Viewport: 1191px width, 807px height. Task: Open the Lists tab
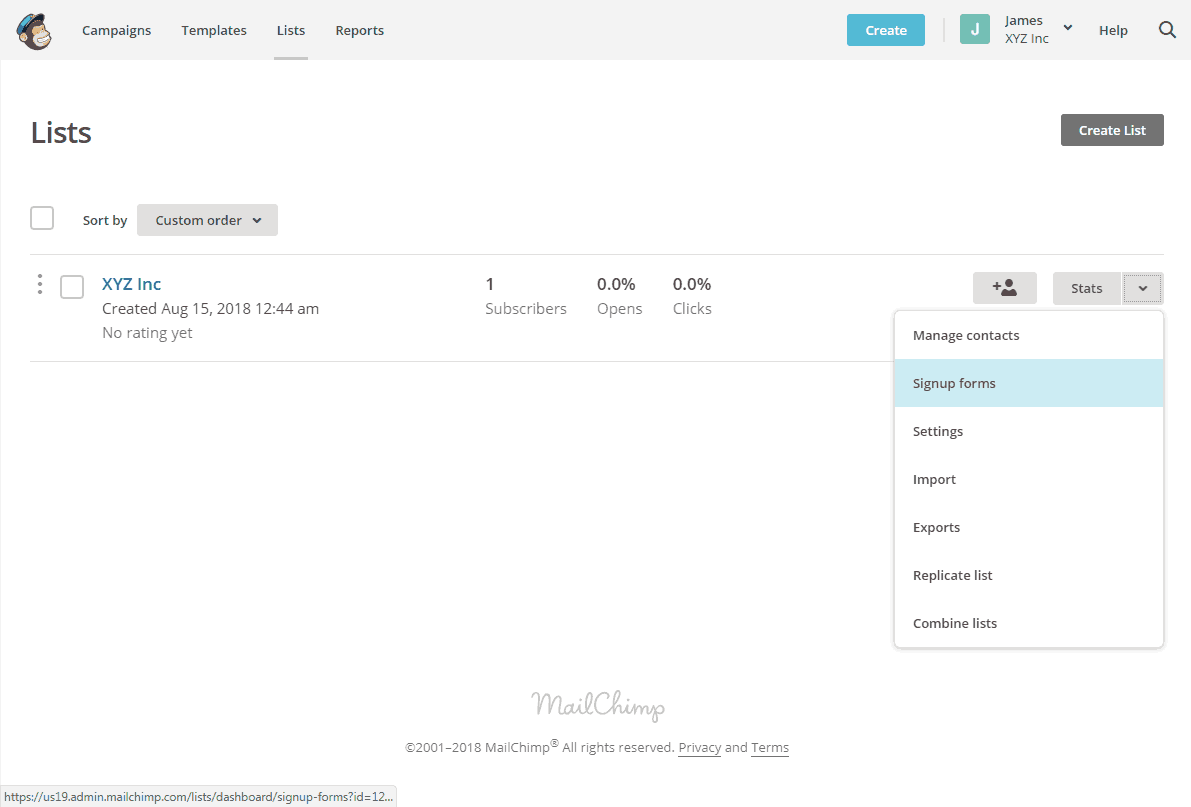click(x=291, y=30)
